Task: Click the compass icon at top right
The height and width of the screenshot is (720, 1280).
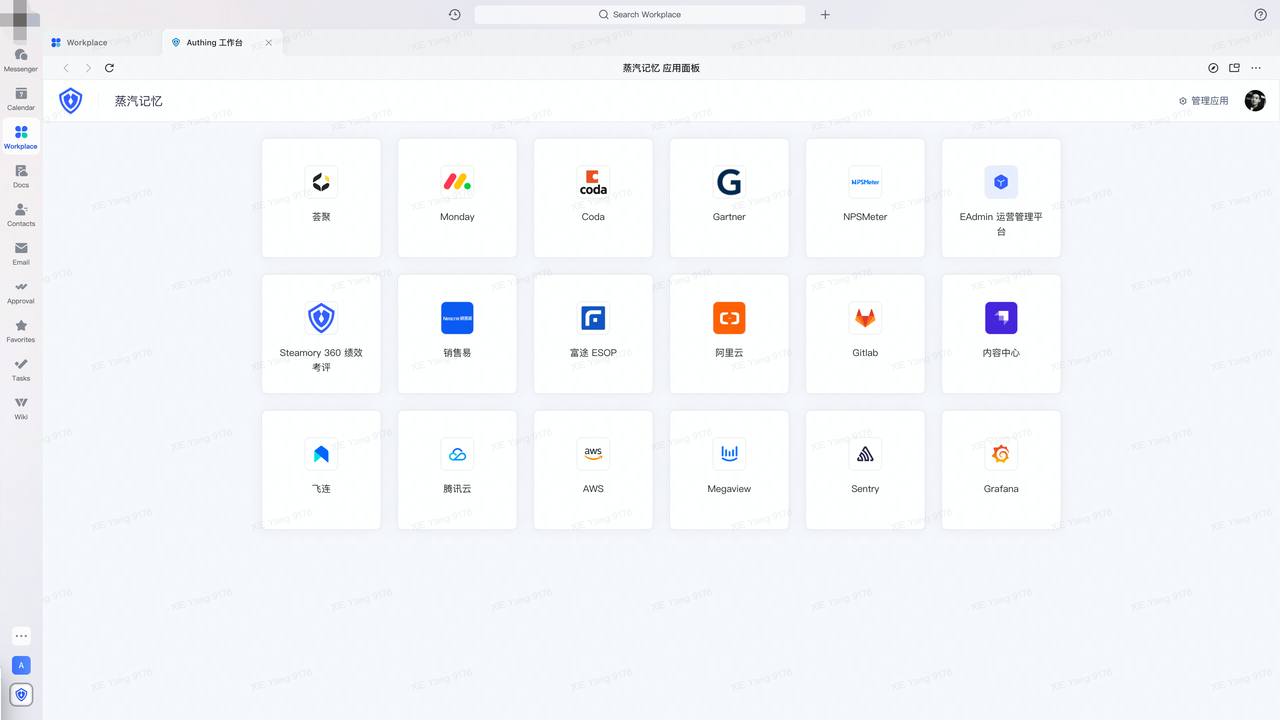Action: tap(1213, 68)
